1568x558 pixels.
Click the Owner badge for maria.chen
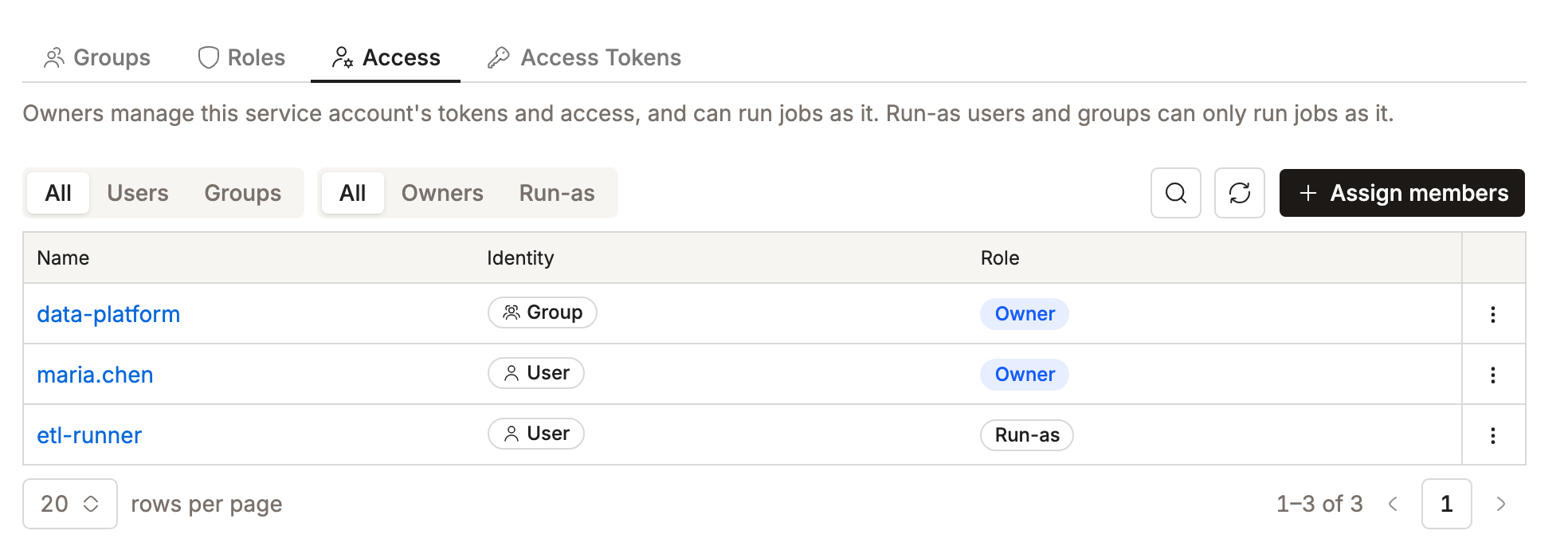[x=1025, y=375]
